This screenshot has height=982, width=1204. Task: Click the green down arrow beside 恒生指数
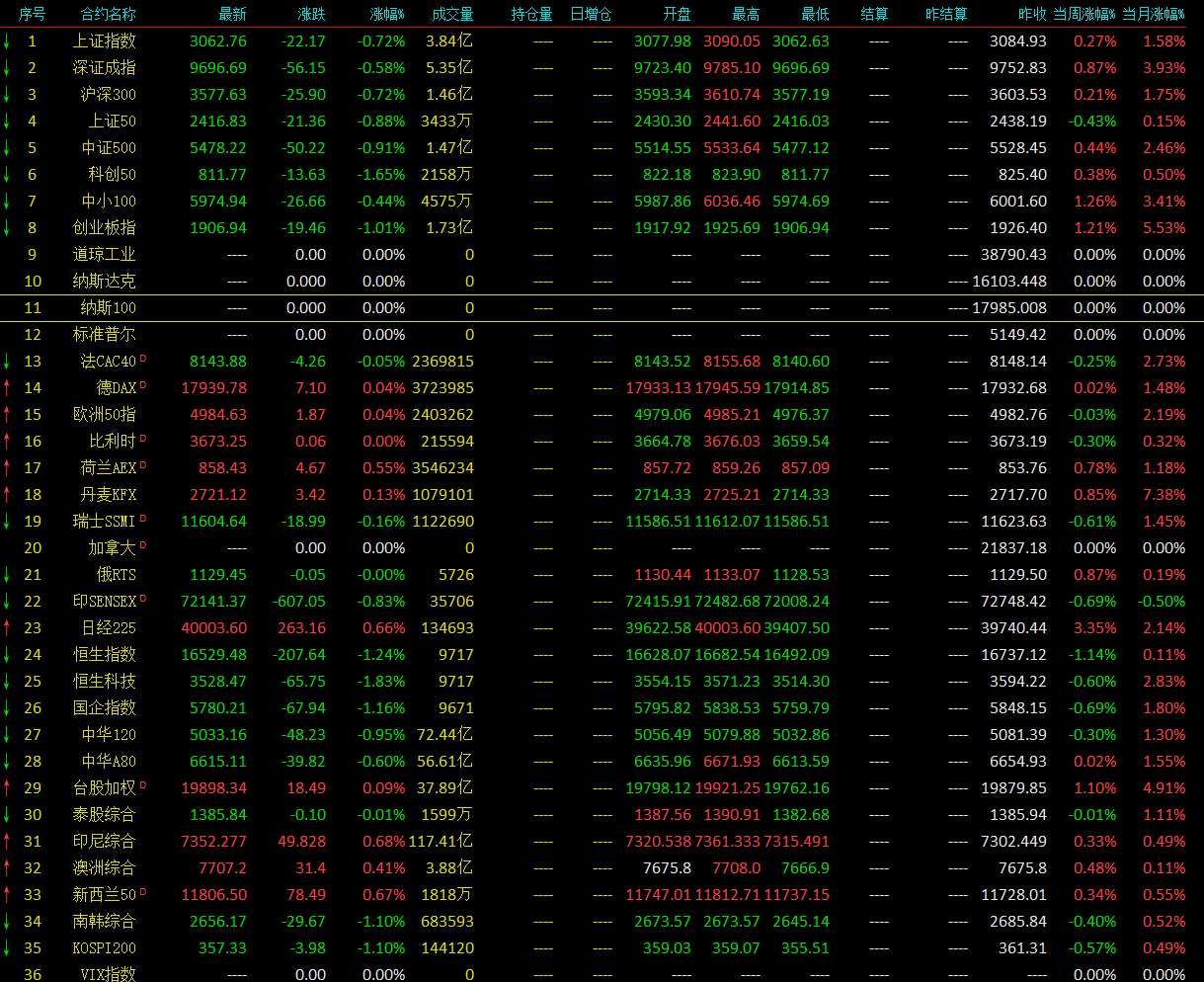click(x=6, y=655)
